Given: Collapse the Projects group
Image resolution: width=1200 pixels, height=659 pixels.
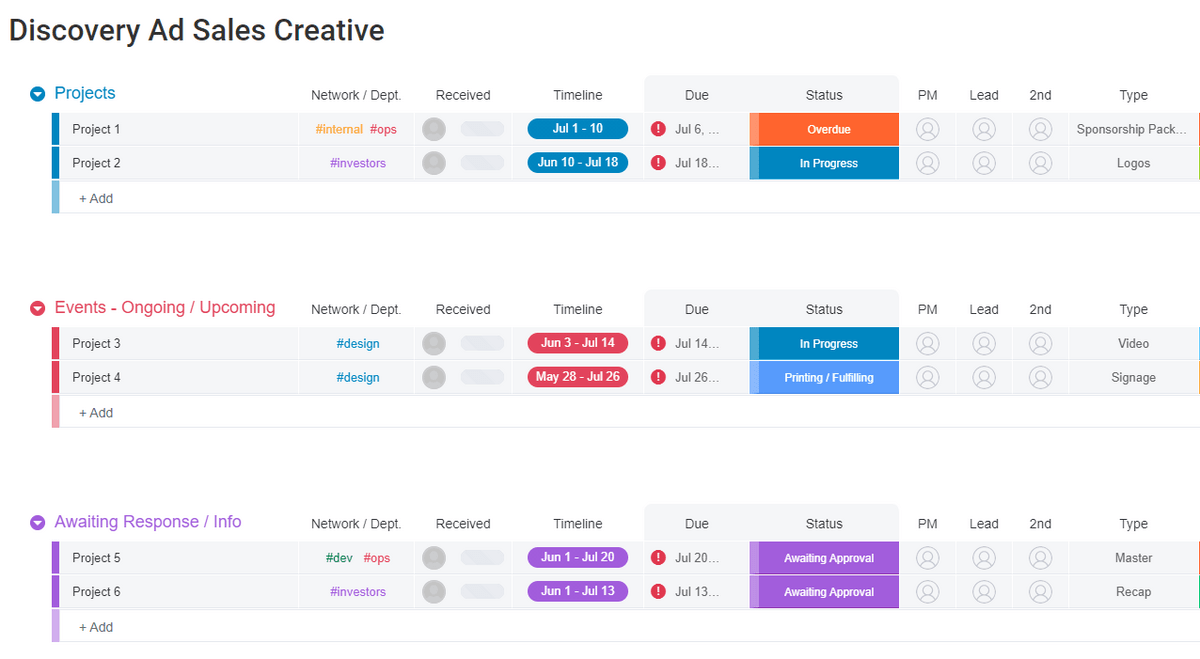Looking at the screenshot, I should pos(38,94).
